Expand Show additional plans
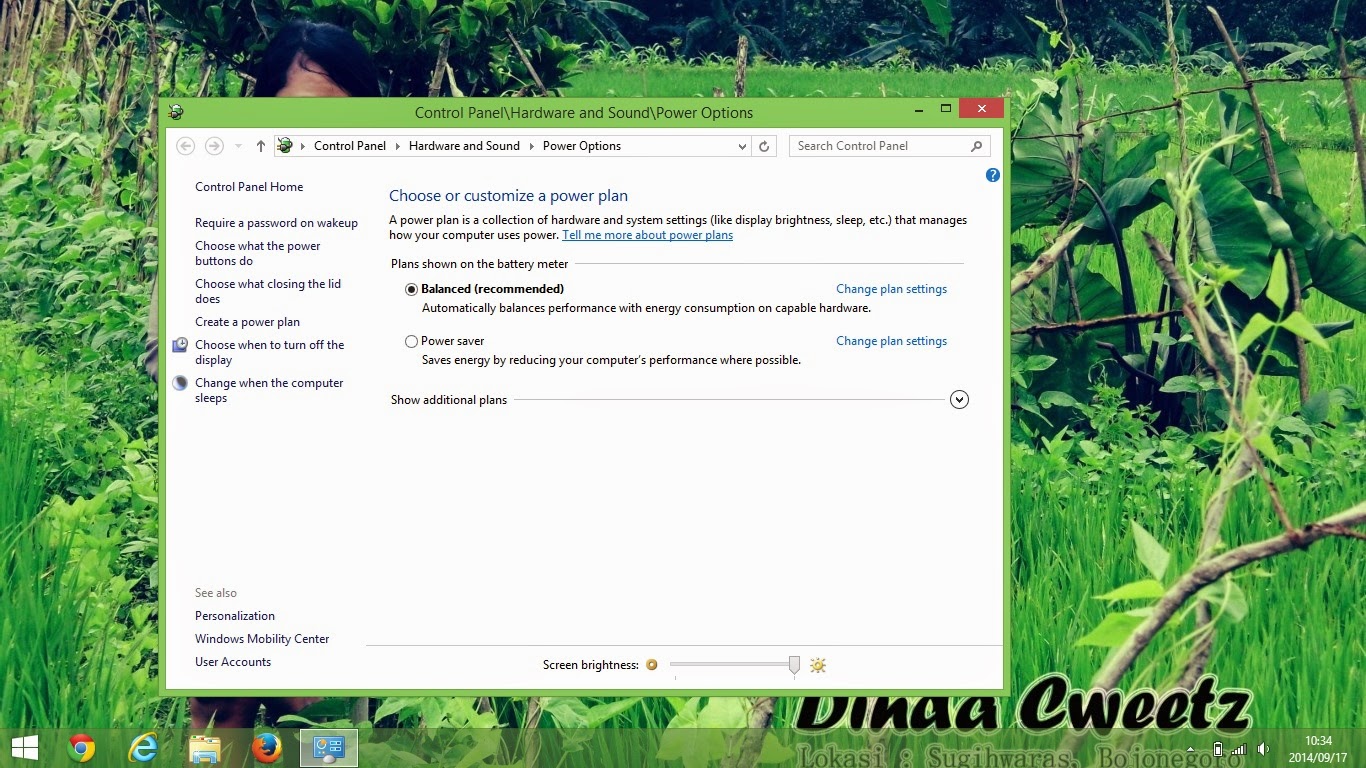The height and width of the screenshot is (768, 1366). coord(959,400)
